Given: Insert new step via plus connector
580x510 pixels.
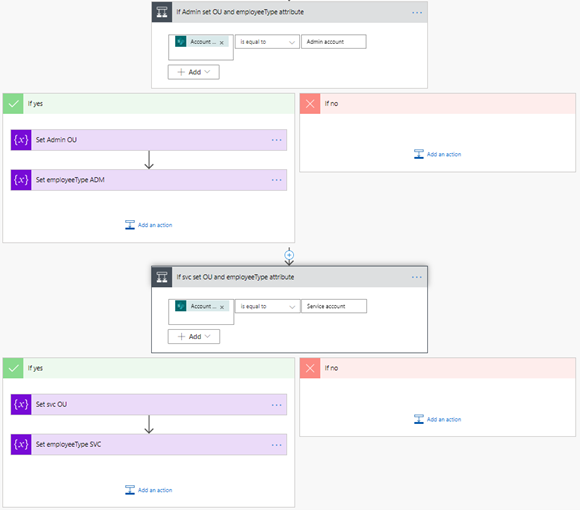Looking at the screenshot, I should coord(289,255).
